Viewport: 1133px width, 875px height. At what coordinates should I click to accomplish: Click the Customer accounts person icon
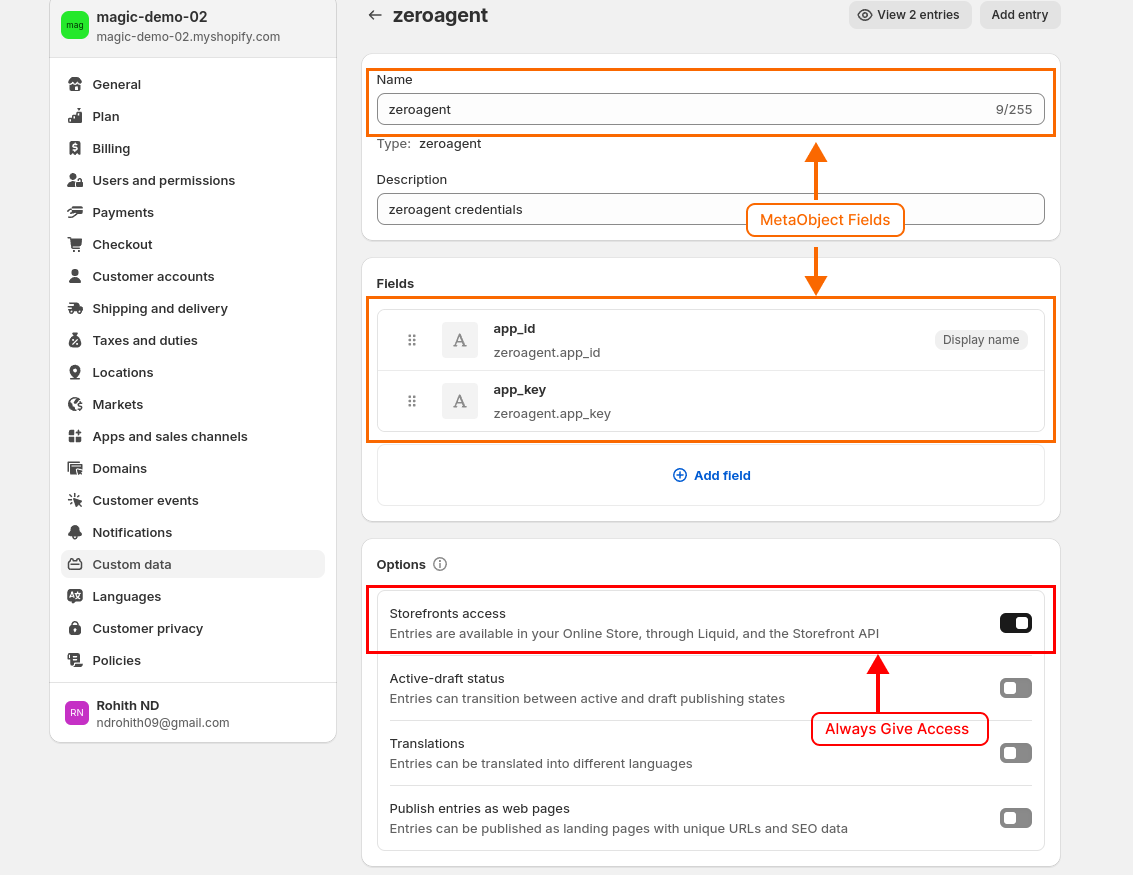click(75, 276)
